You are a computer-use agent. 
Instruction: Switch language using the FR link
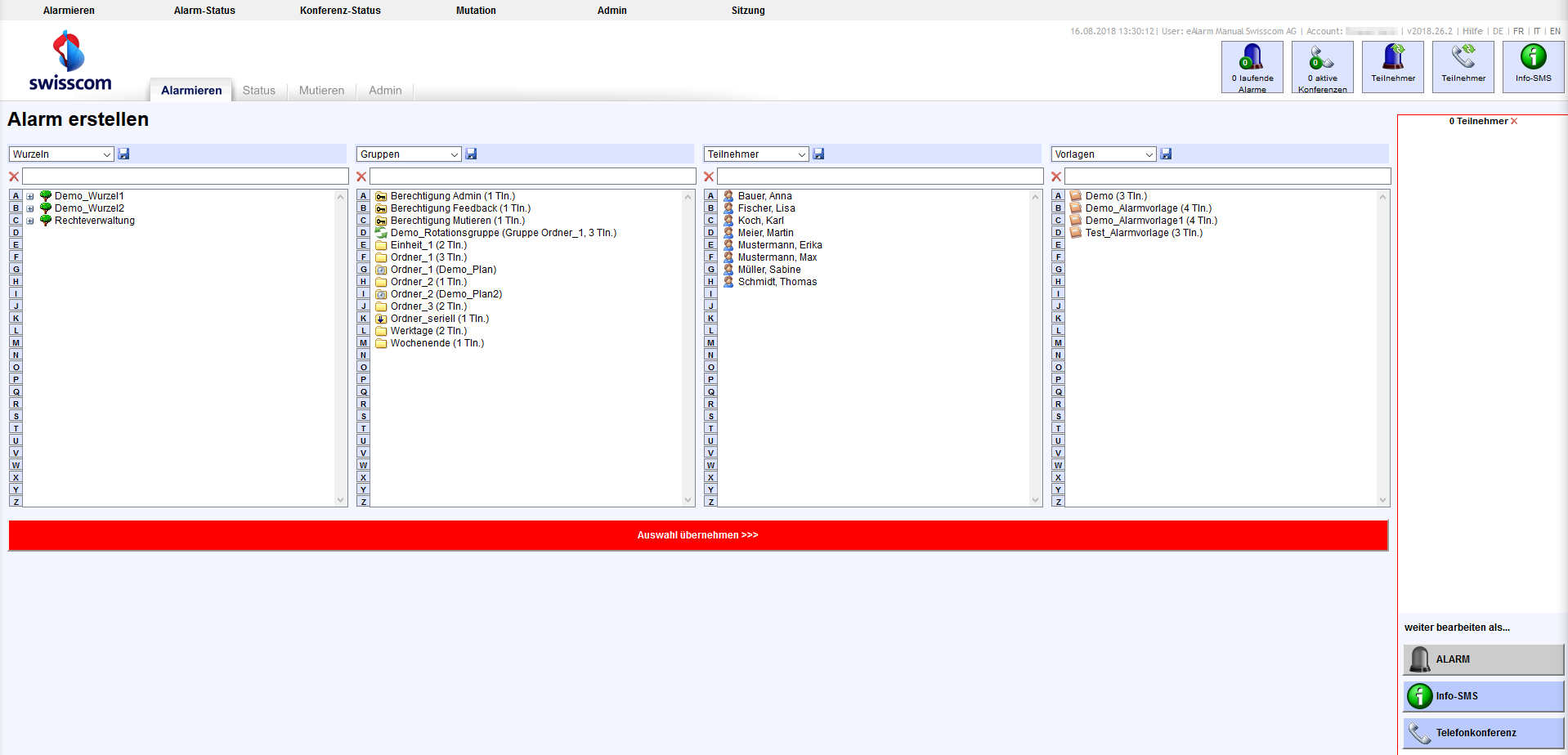click(1518, 31)
